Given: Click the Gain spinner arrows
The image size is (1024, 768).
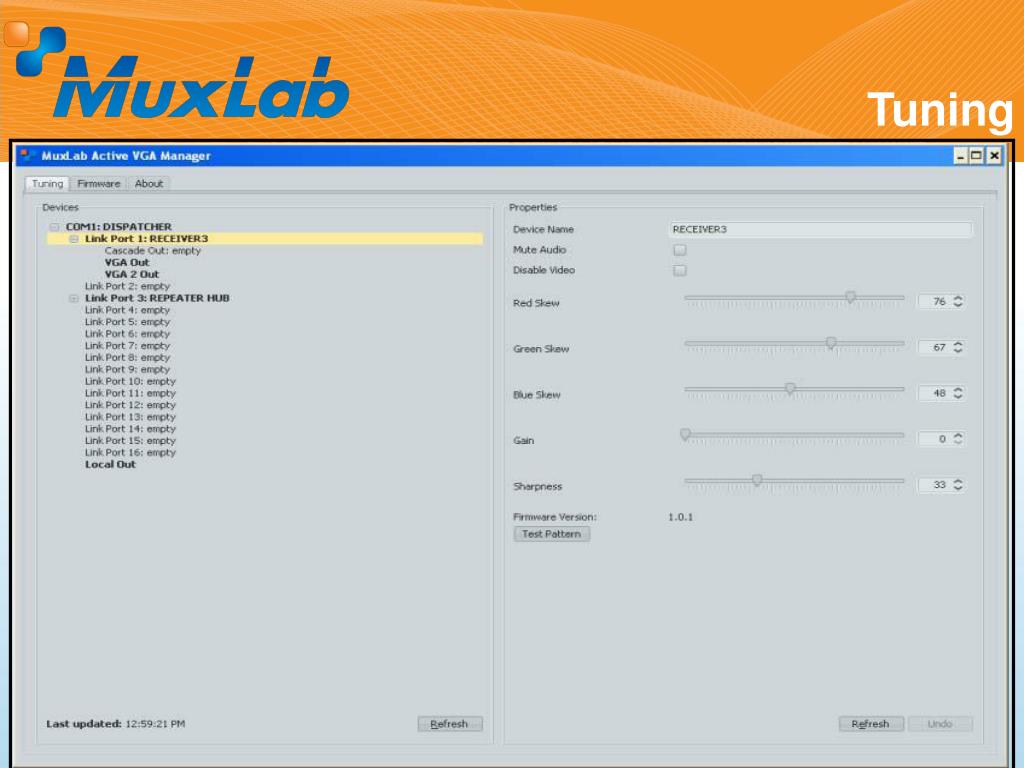Looking at the screenshot, I should pos(958,439).
